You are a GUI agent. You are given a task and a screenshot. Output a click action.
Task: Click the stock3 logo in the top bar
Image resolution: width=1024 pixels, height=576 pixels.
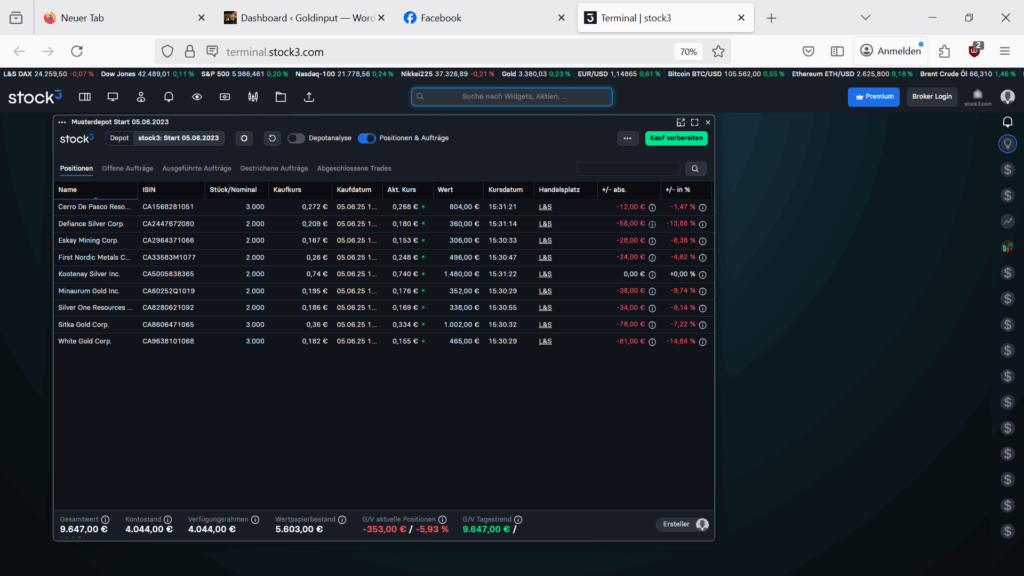[x=35, y=97]
